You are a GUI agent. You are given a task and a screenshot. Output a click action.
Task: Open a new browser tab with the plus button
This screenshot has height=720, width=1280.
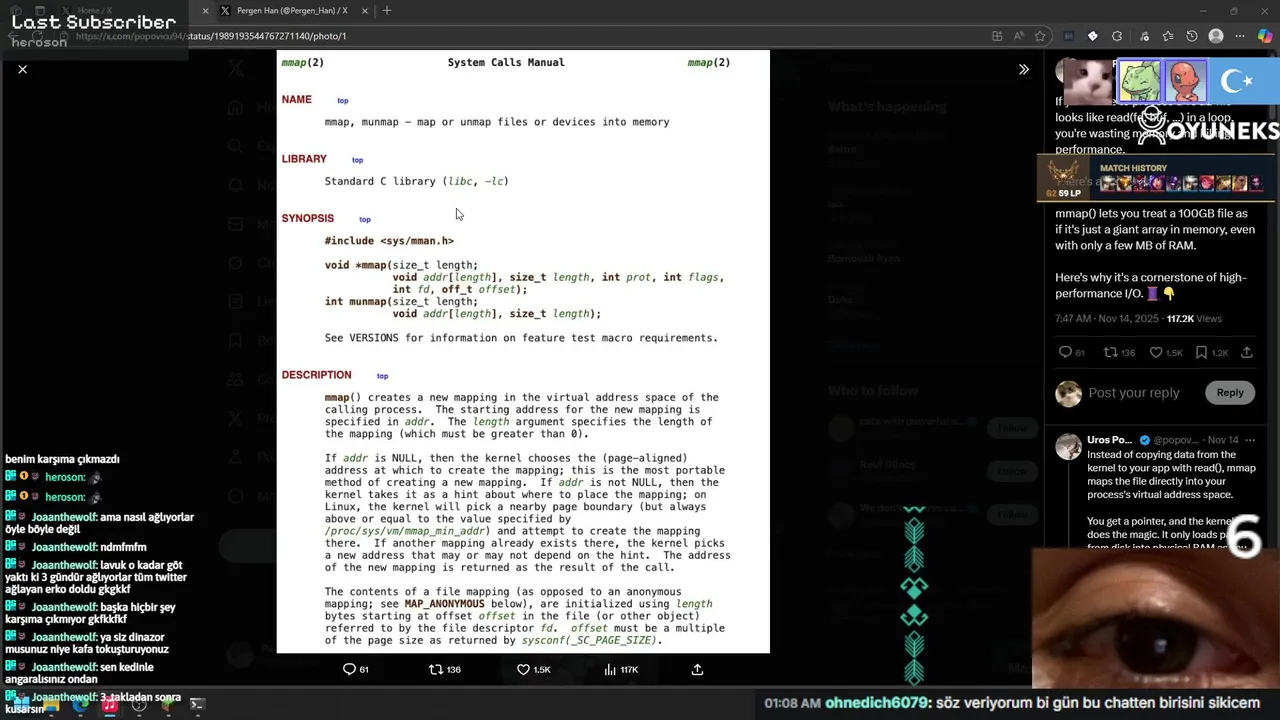coord(387,11)
